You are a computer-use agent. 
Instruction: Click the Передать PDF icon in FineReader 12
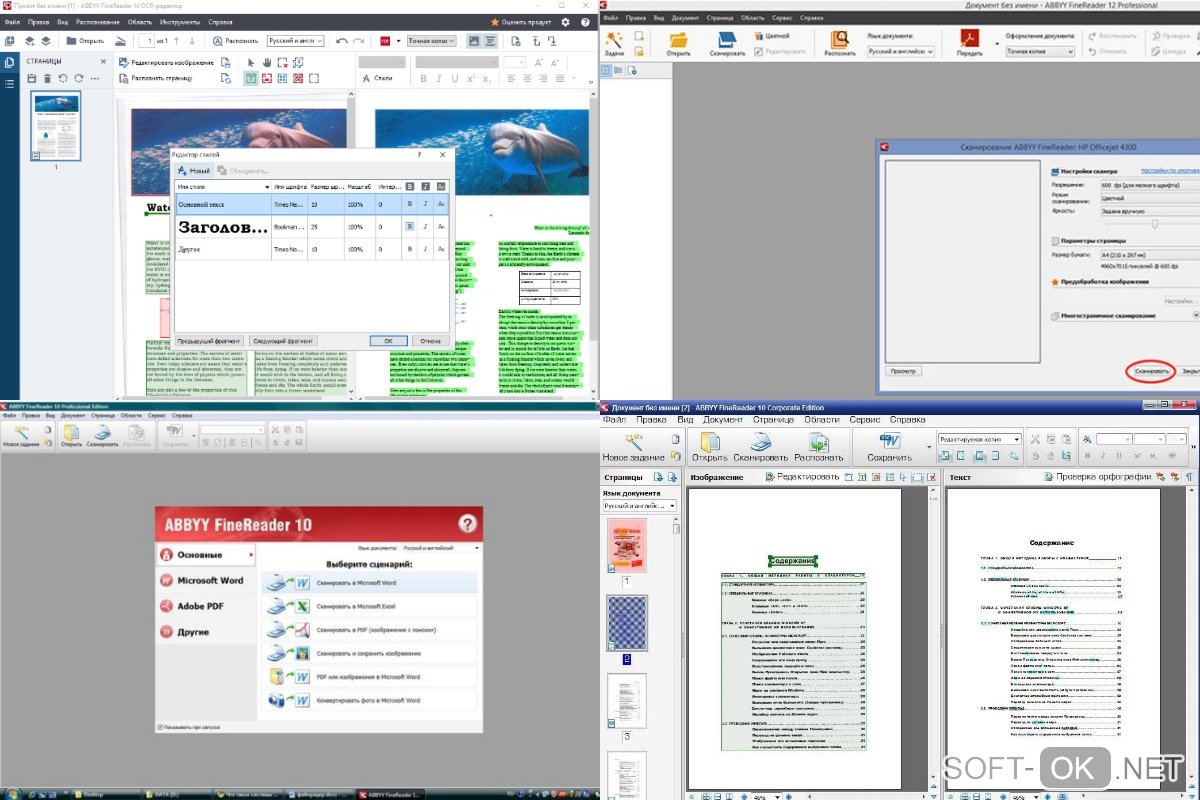[969, 41]
